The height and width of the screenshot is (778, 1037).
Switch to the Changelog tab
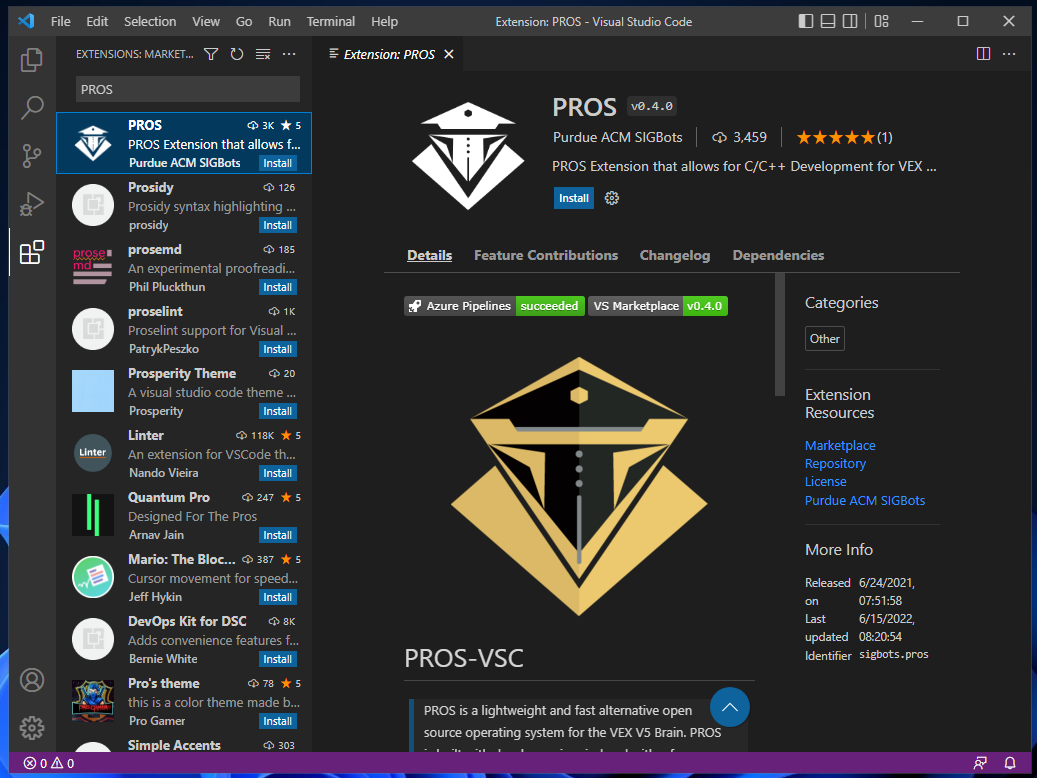coord(675,255)
